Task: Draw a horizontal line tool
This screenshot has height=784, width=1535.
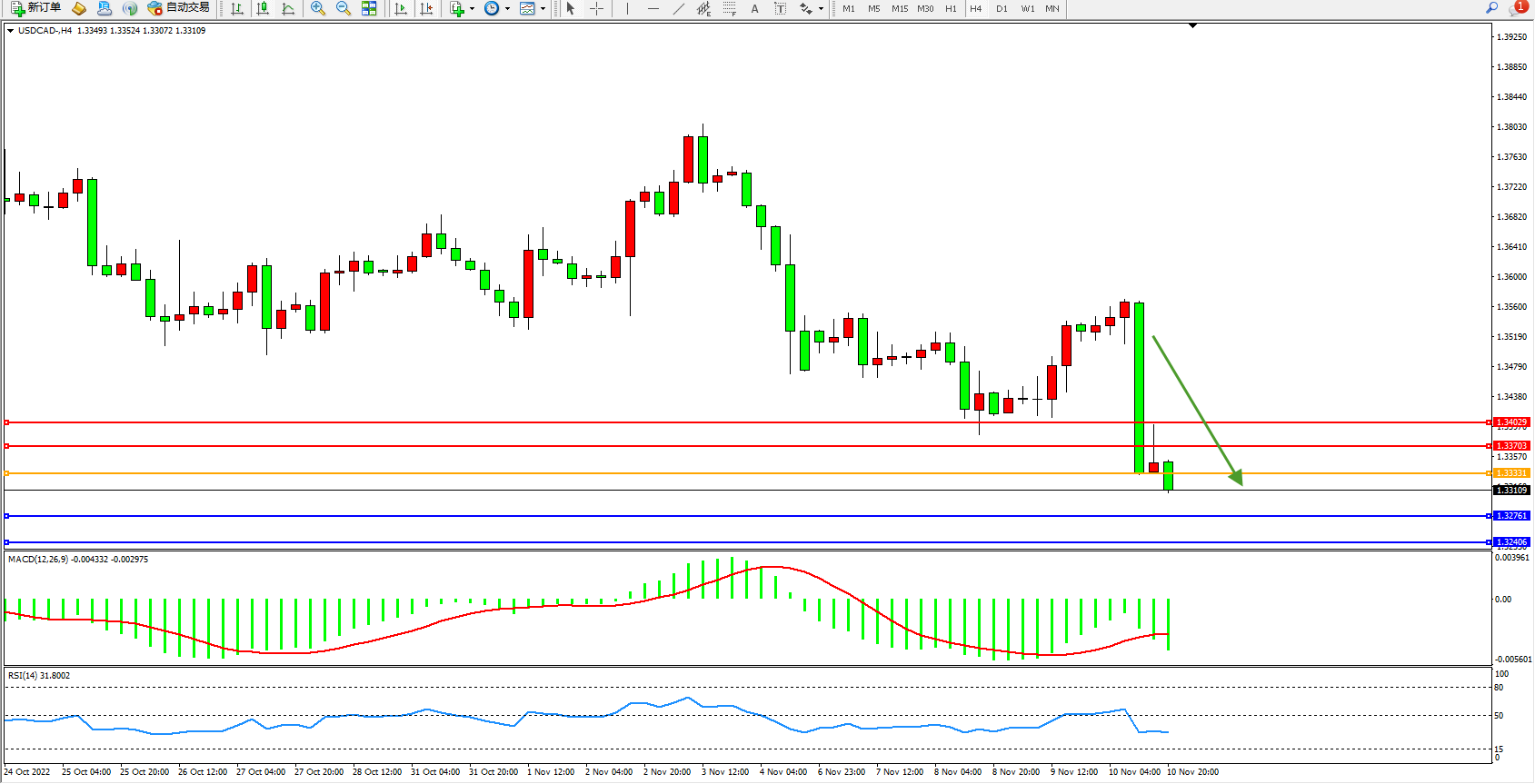Action: (x=653, y=8)
